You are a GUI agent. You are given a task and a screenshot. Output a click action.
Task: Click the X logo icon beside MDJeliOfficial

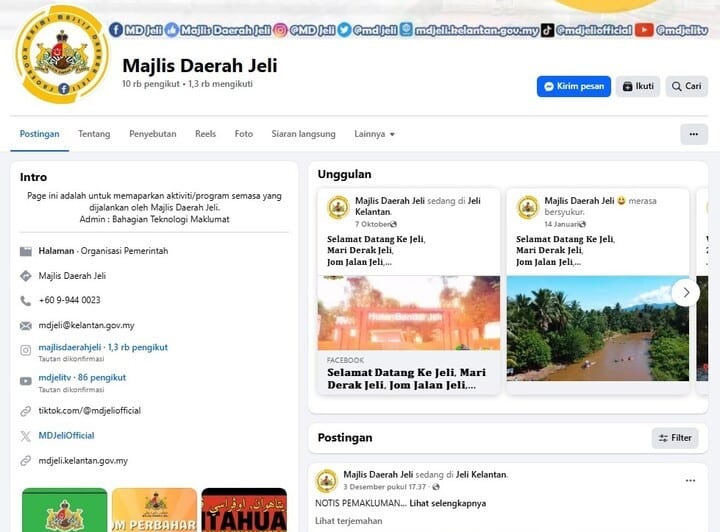[26, 436]
